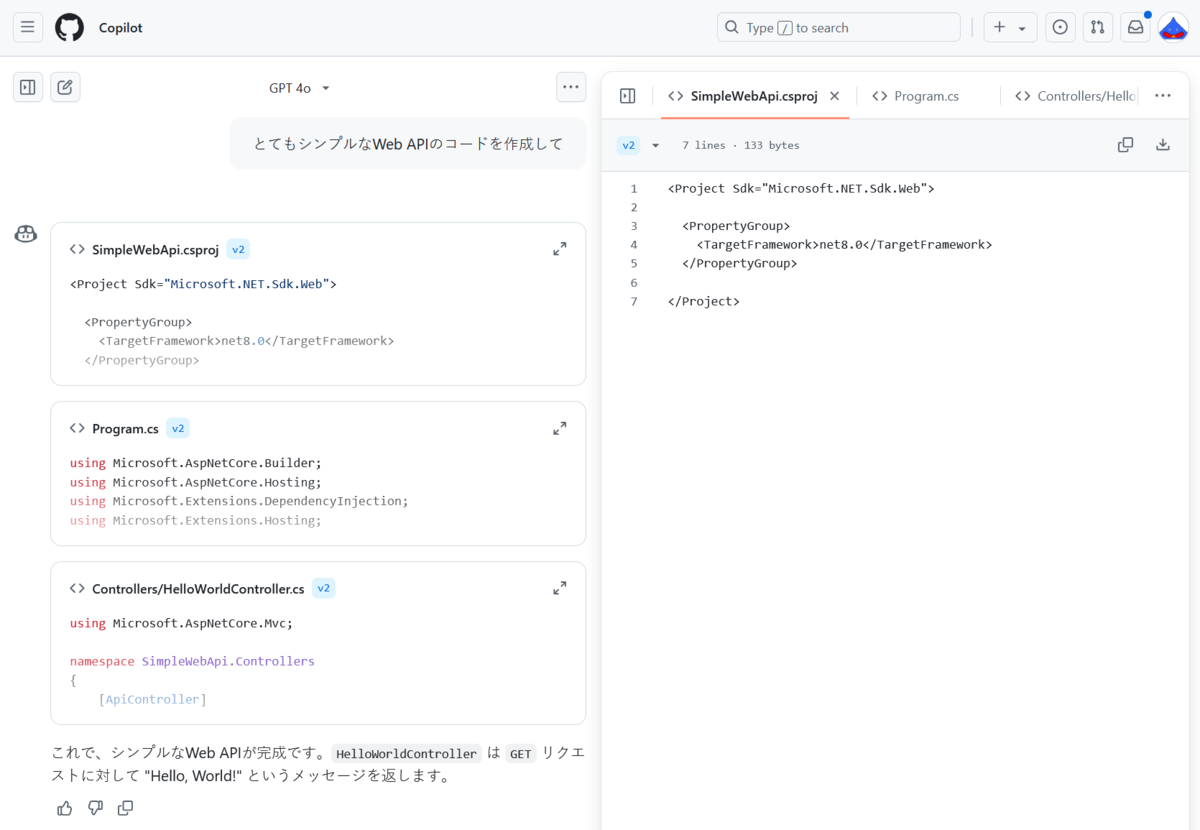Viewport: 1200px width, 830px height.
Task: Click the HelloWorldController inline code text
Action: (x=406, y=754)
